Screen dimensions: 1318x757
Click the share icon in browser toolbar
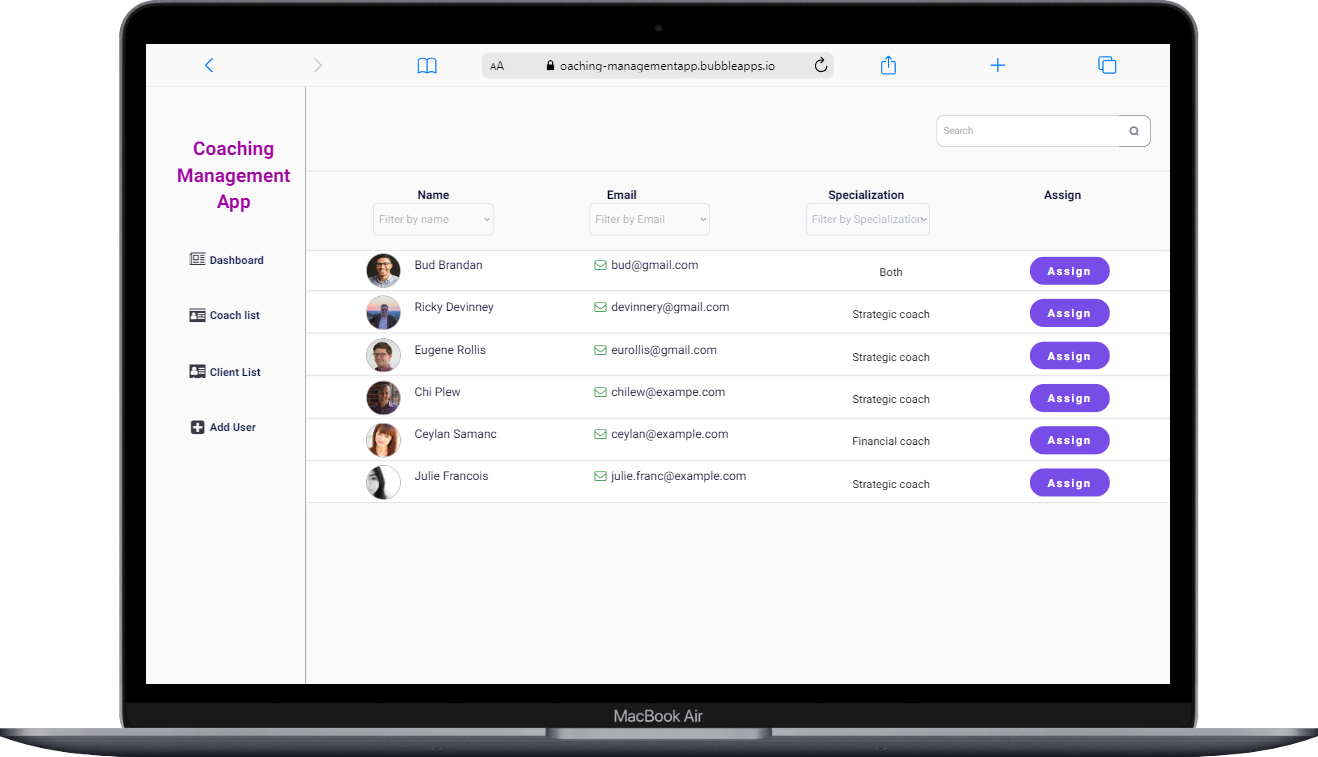coord(888,65)
